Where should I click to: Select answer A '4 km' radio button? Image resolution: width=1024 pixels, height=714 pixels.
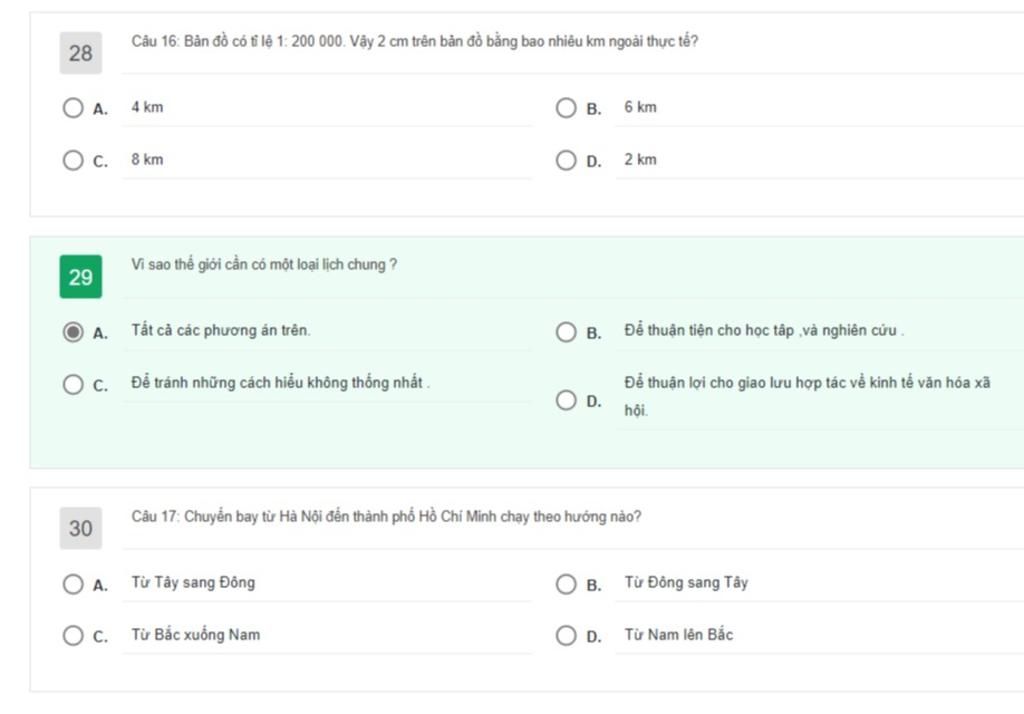click(73, 108)
